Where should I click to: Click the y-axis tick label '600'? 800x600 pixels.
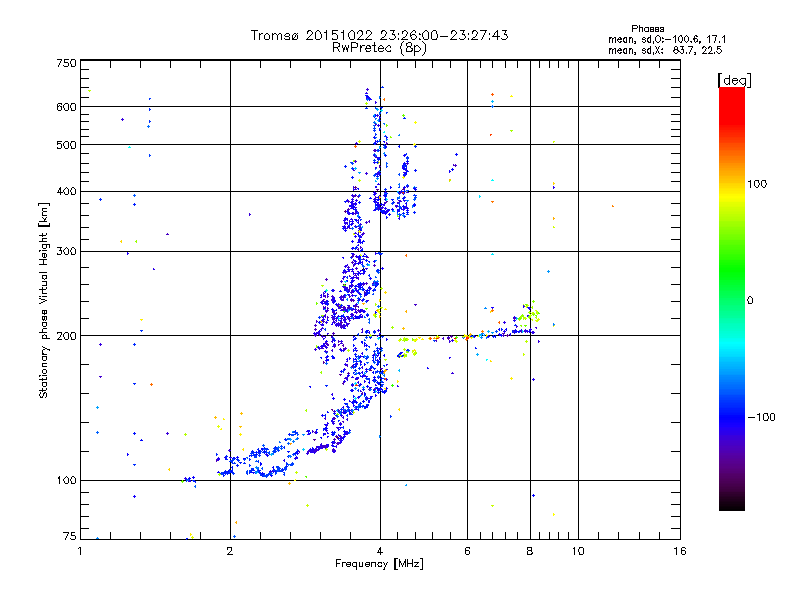(66, 107)
